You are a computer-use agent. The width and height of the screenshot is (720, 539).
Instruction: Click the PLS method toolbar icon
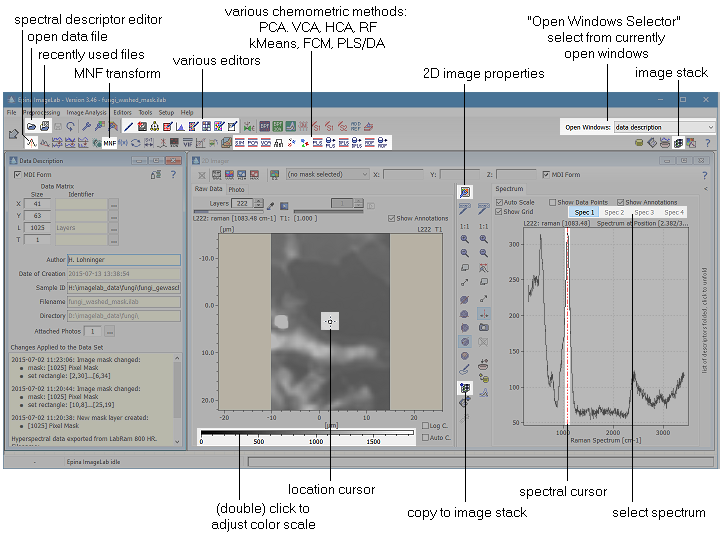tap(318, 144)
